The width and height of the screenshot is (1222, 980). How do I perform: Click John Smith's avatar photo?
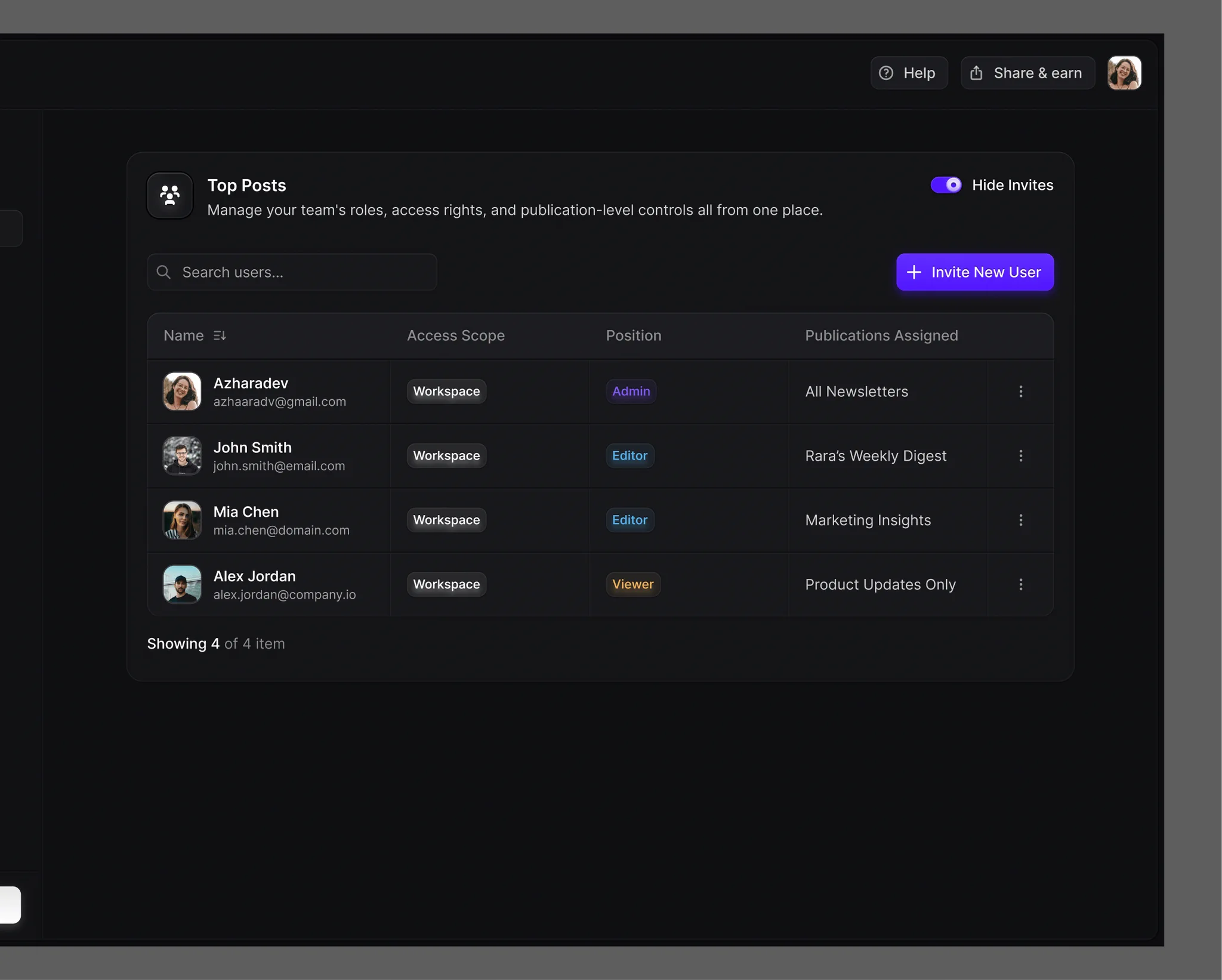(x=182, y=456)
